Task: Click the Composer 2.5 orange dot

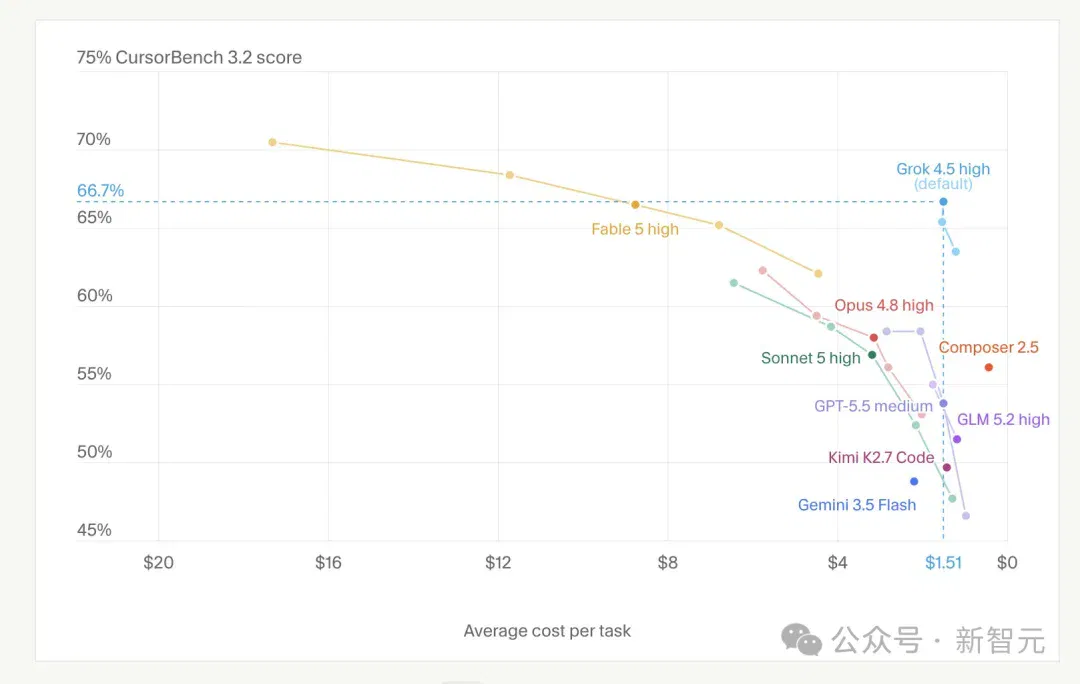Action: pos(988,367)
